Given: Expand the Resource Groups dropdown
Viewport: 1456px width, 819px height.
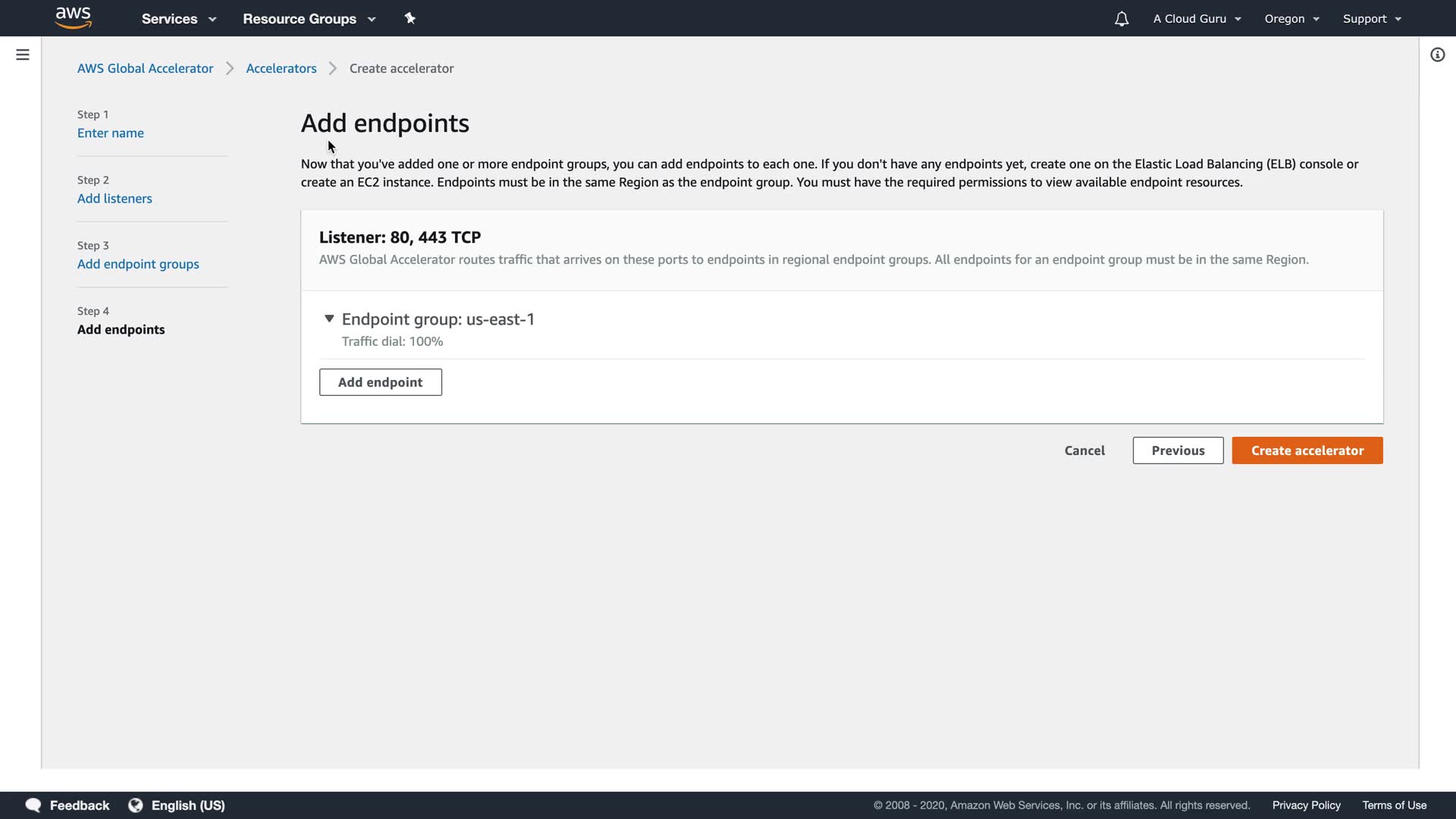Looking at the screenshot, I should pyautogui.click(x=309, y=19).
